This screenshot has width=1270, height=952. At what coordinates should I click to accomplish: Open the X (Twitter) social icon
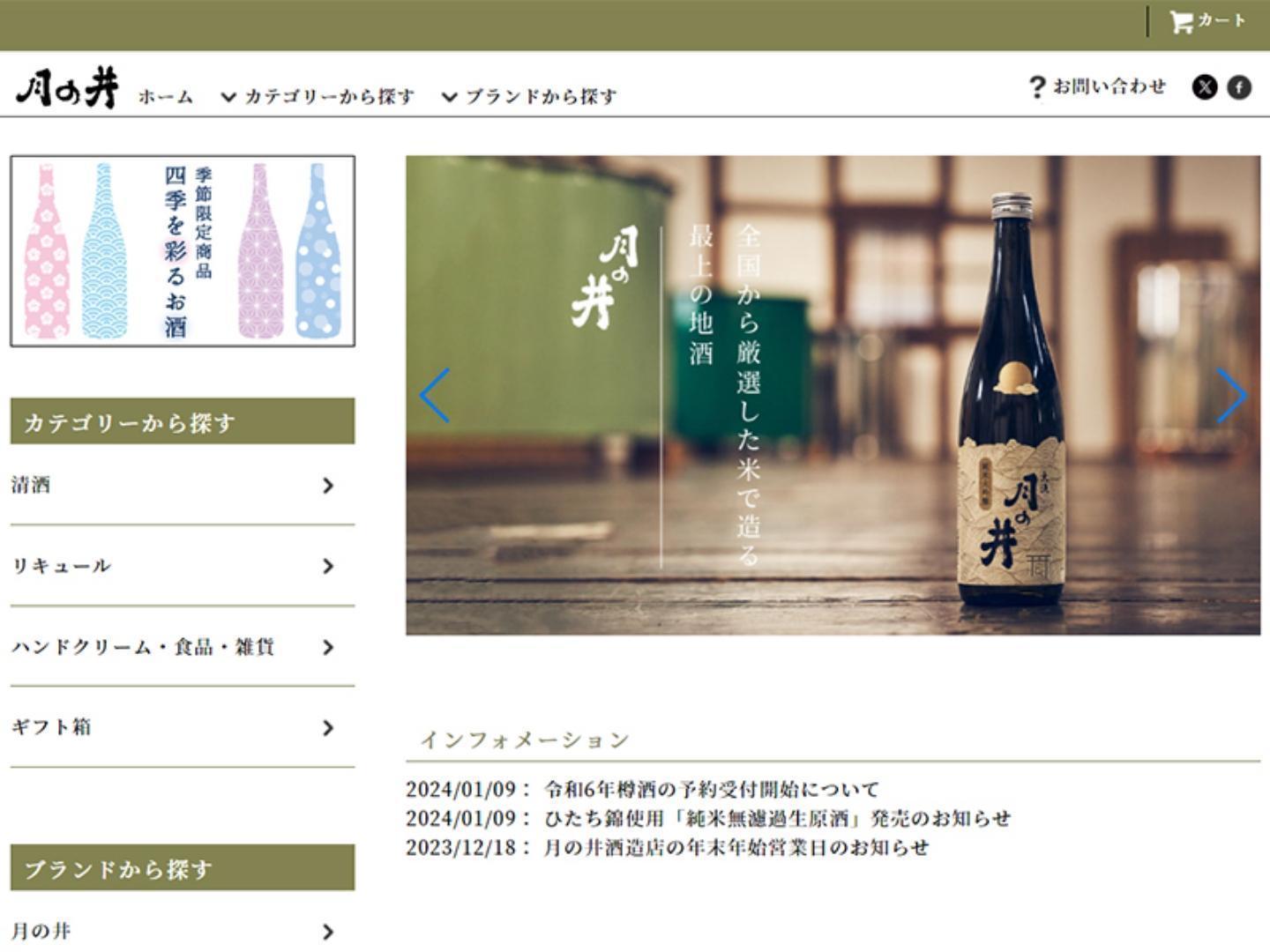pos(1205,87)
